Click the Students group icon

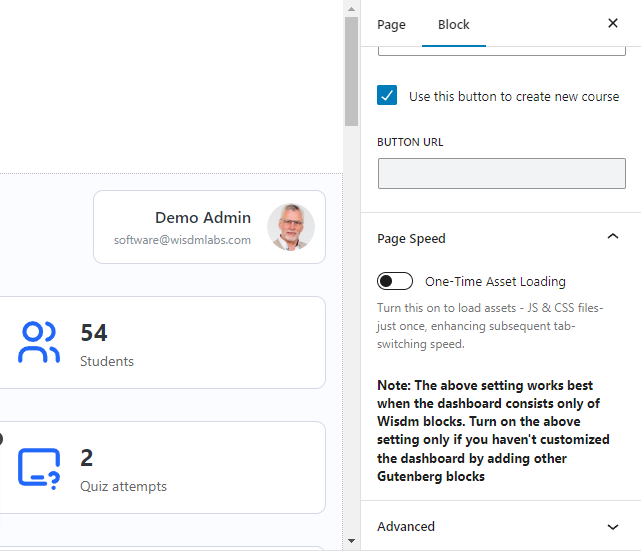[x=39, y=342]
